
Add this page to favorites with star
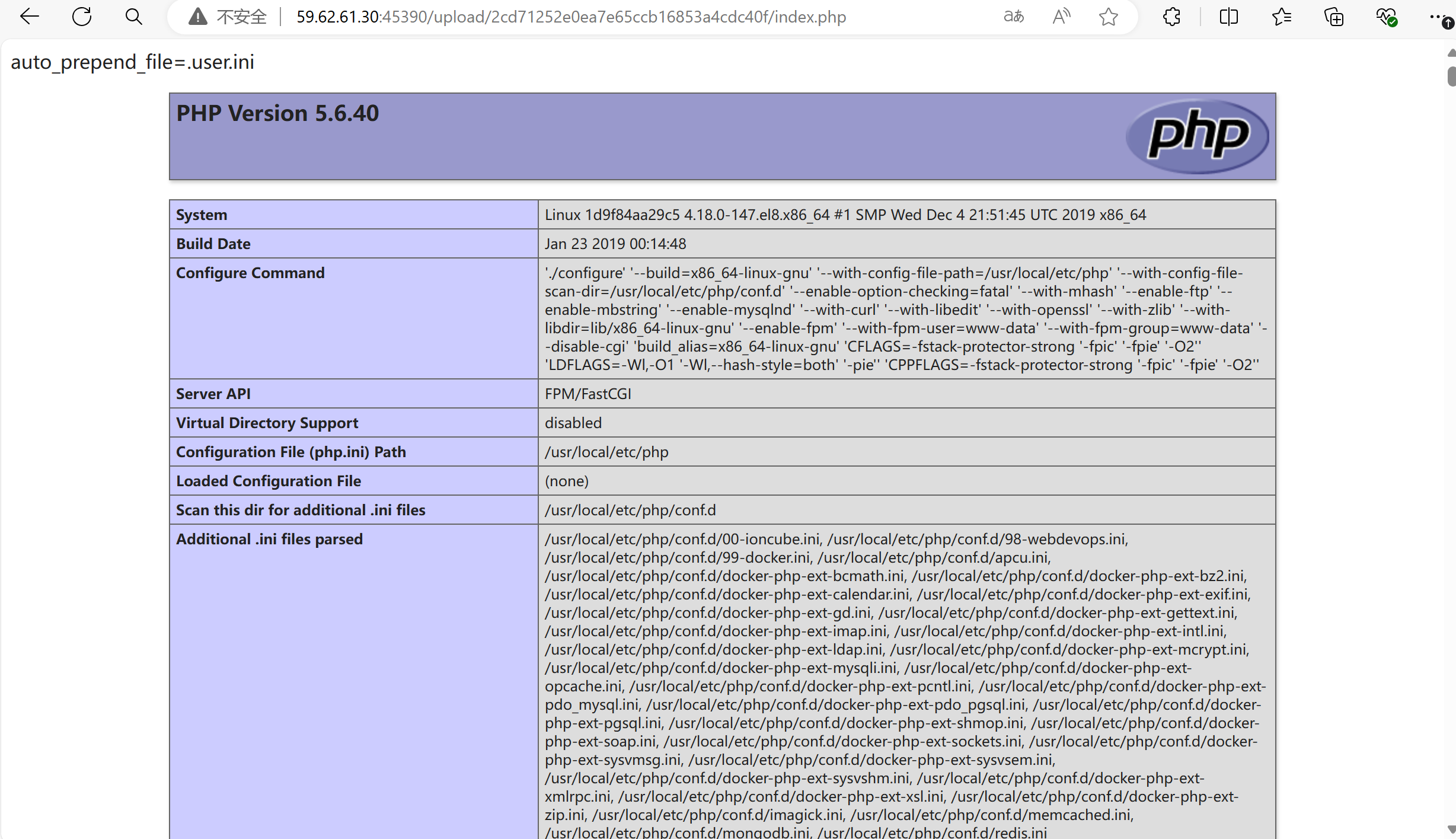point(1108,17)
